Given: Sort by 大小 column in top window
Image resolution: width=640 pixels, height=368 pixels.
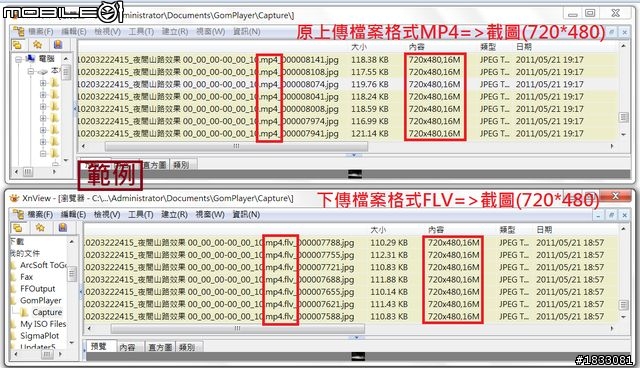Looking at the screenshot, I should point(358,47).
